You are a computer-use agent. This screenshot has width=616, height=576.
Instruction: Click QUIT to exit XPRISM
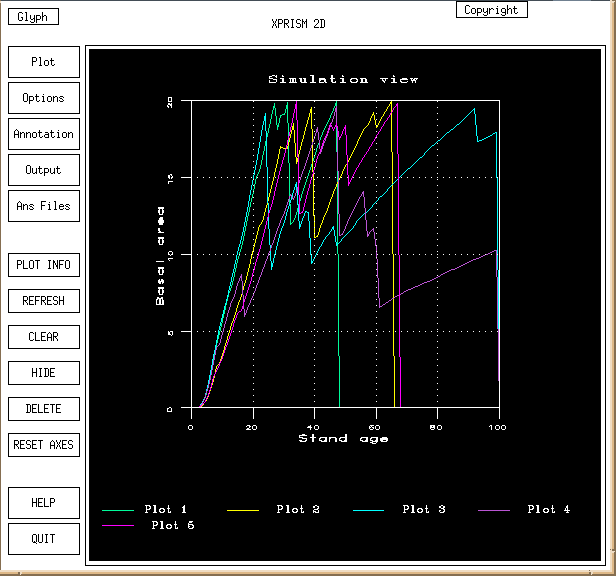tap(44, 539)
